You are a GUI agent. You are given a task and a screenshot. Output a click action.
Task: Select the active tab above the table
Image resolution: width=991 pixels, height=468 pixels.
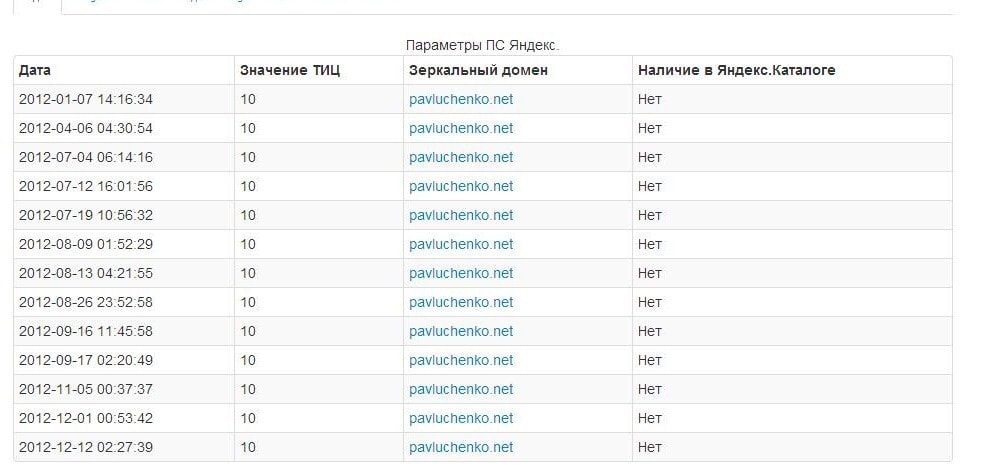[x=37, y=5]
